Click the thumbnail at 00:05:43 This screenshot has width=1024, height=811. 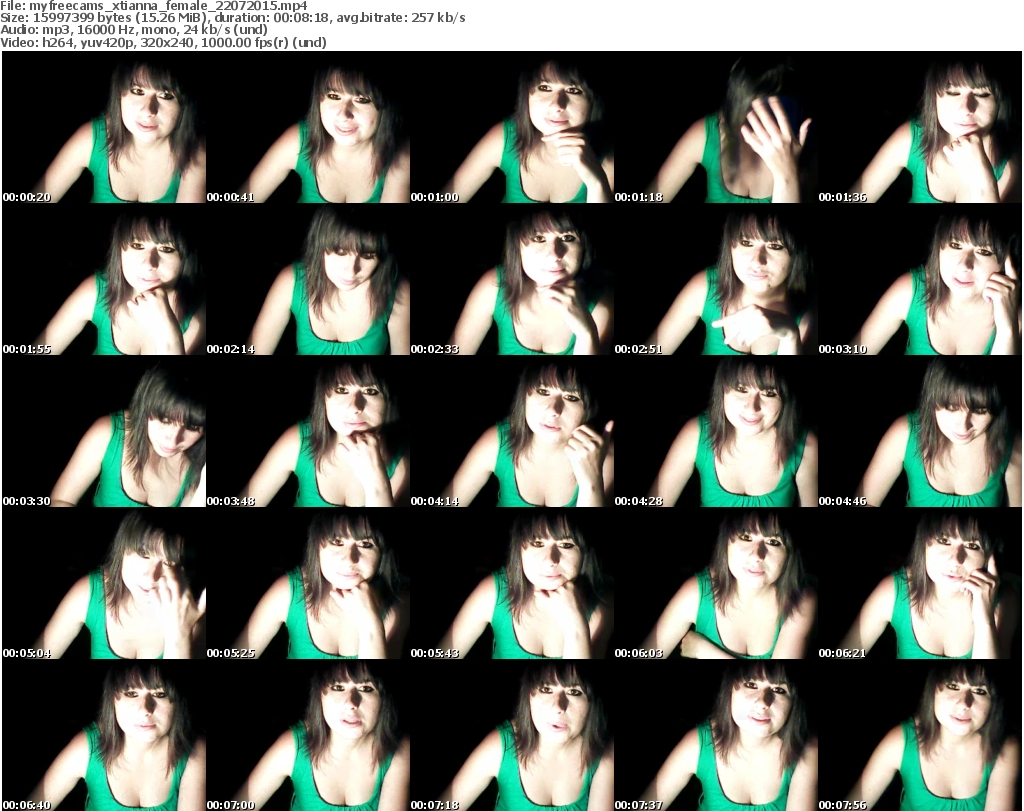pos(512,584)
